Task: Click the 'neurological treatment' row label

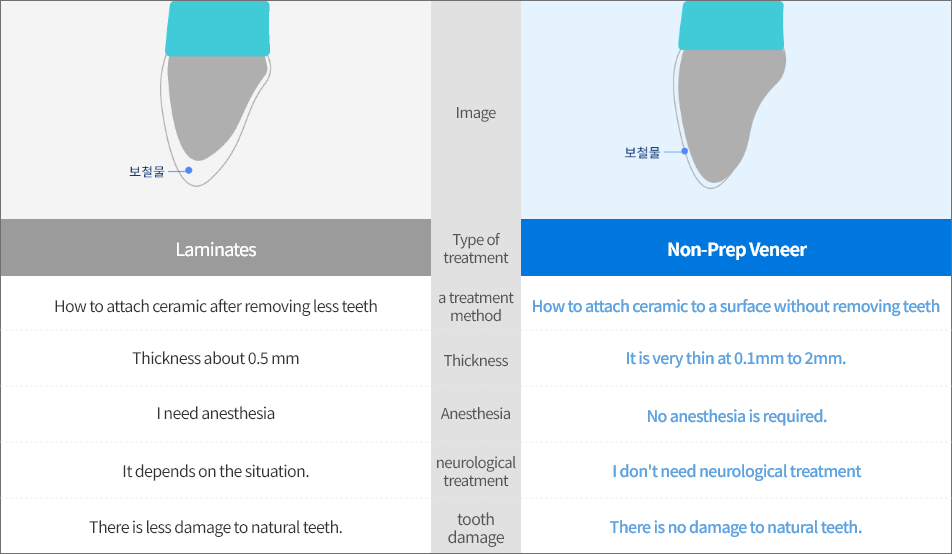Action: point(476,471)
